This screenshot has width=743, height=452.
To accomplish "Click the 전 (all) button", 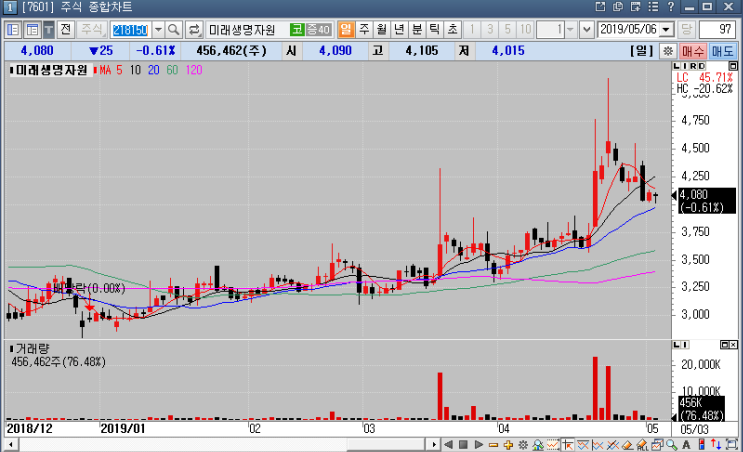I will [x=65, y=30].
